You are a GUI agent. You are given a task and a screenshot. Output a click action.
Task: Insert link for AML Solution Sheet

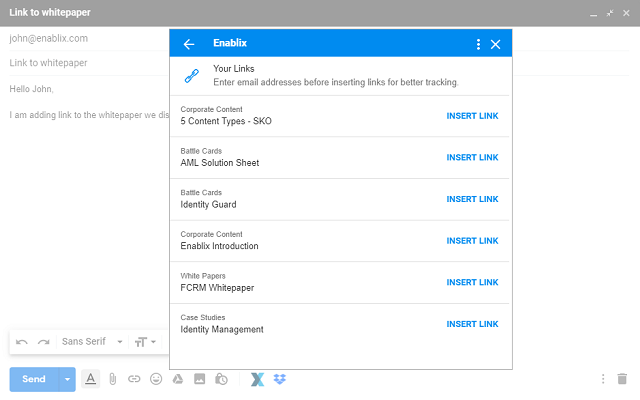coord(472,158)
